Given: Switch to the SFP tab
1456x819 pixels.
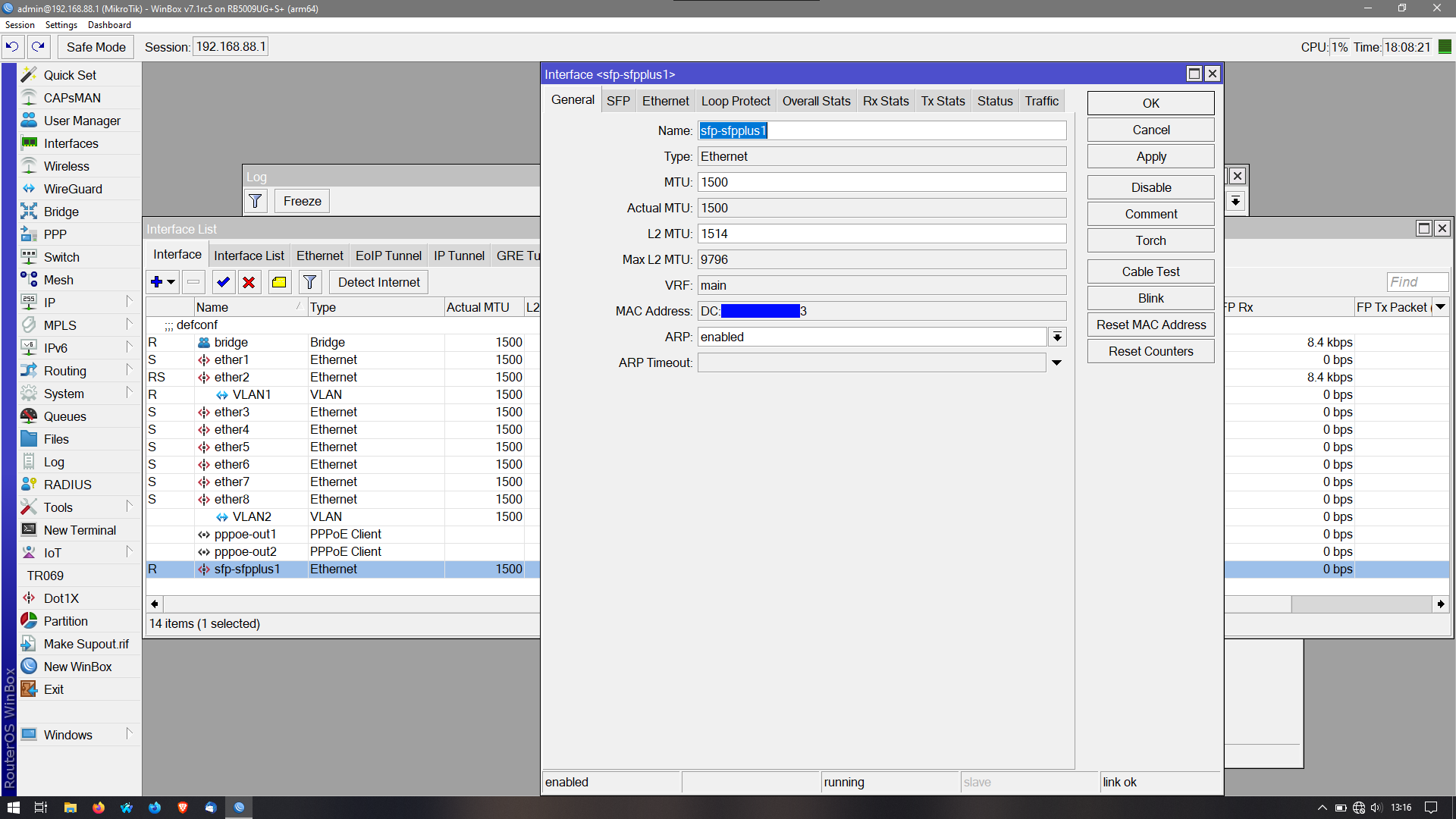Looking at the screenshot, I should pyautogui.click(x=618, y=101).
